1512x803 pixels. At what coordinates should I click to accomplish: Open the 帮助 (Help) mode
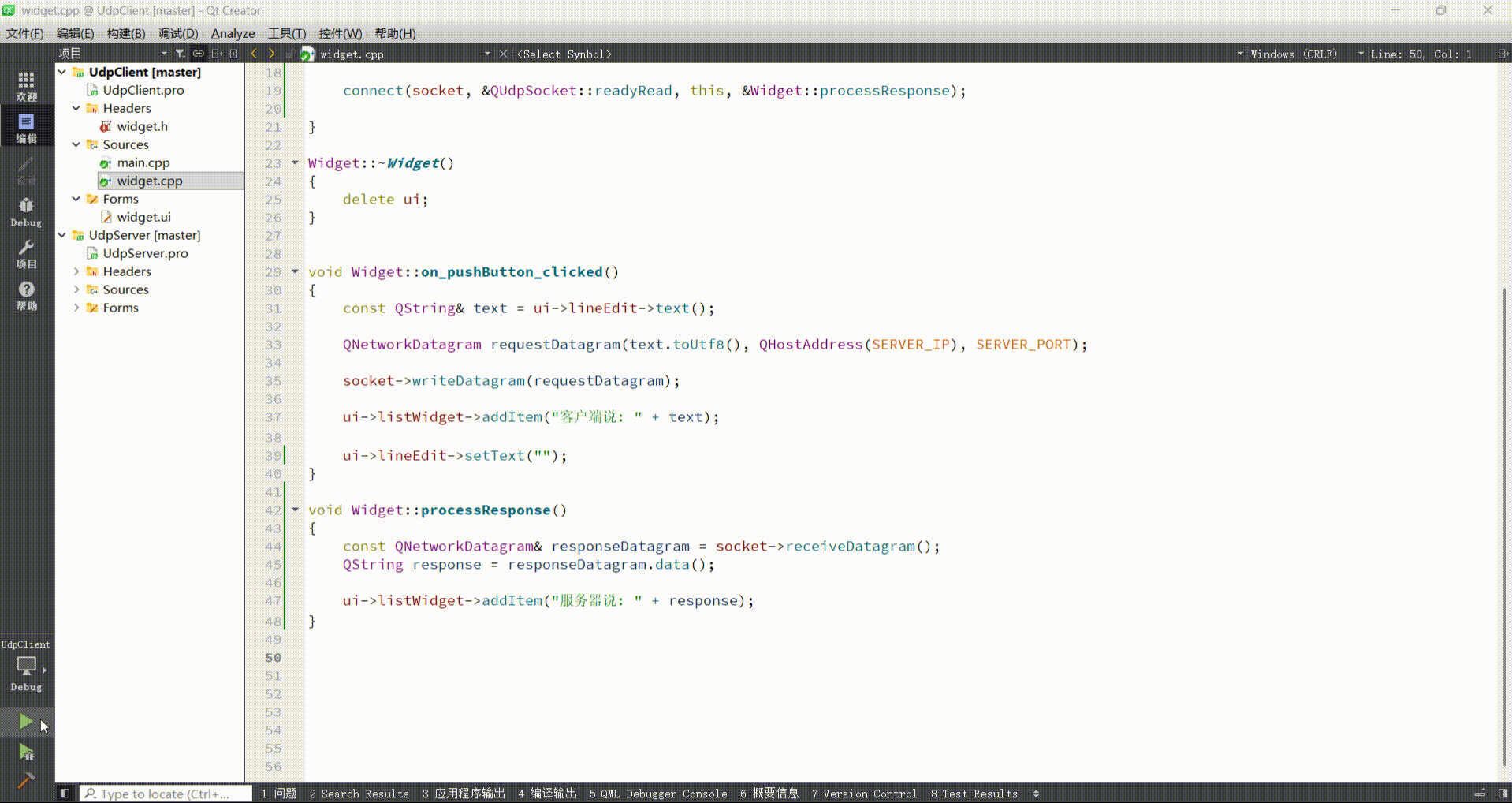point(26,295)
